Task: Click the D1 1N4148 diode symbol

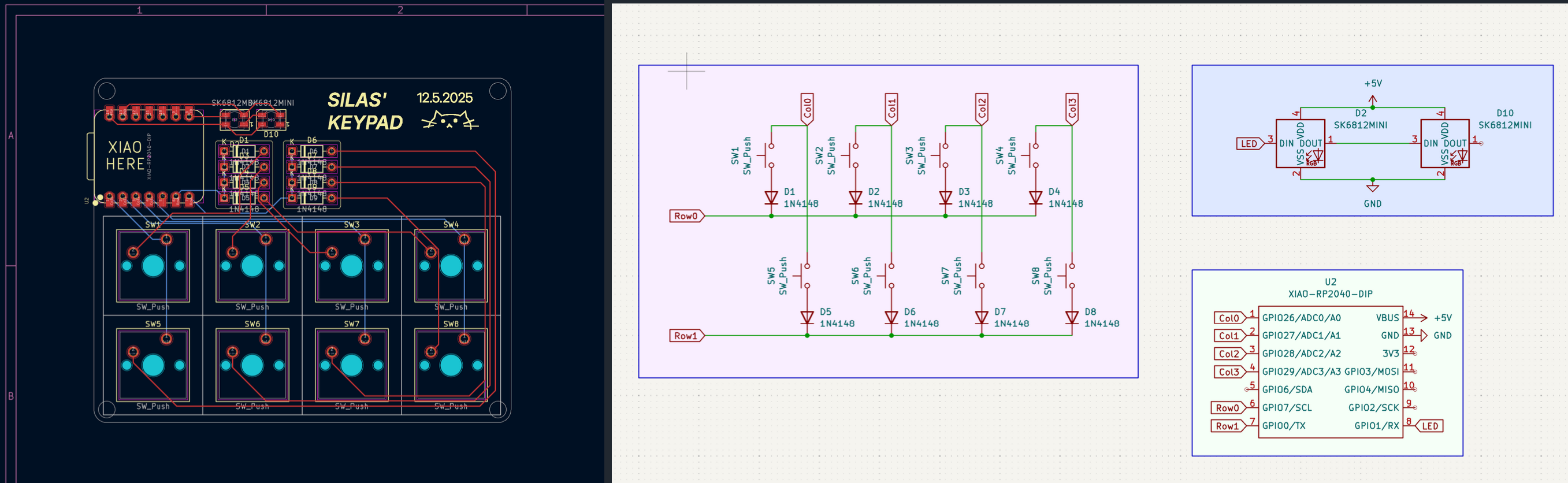Action: pyautogui.click(x=771, y=198)
